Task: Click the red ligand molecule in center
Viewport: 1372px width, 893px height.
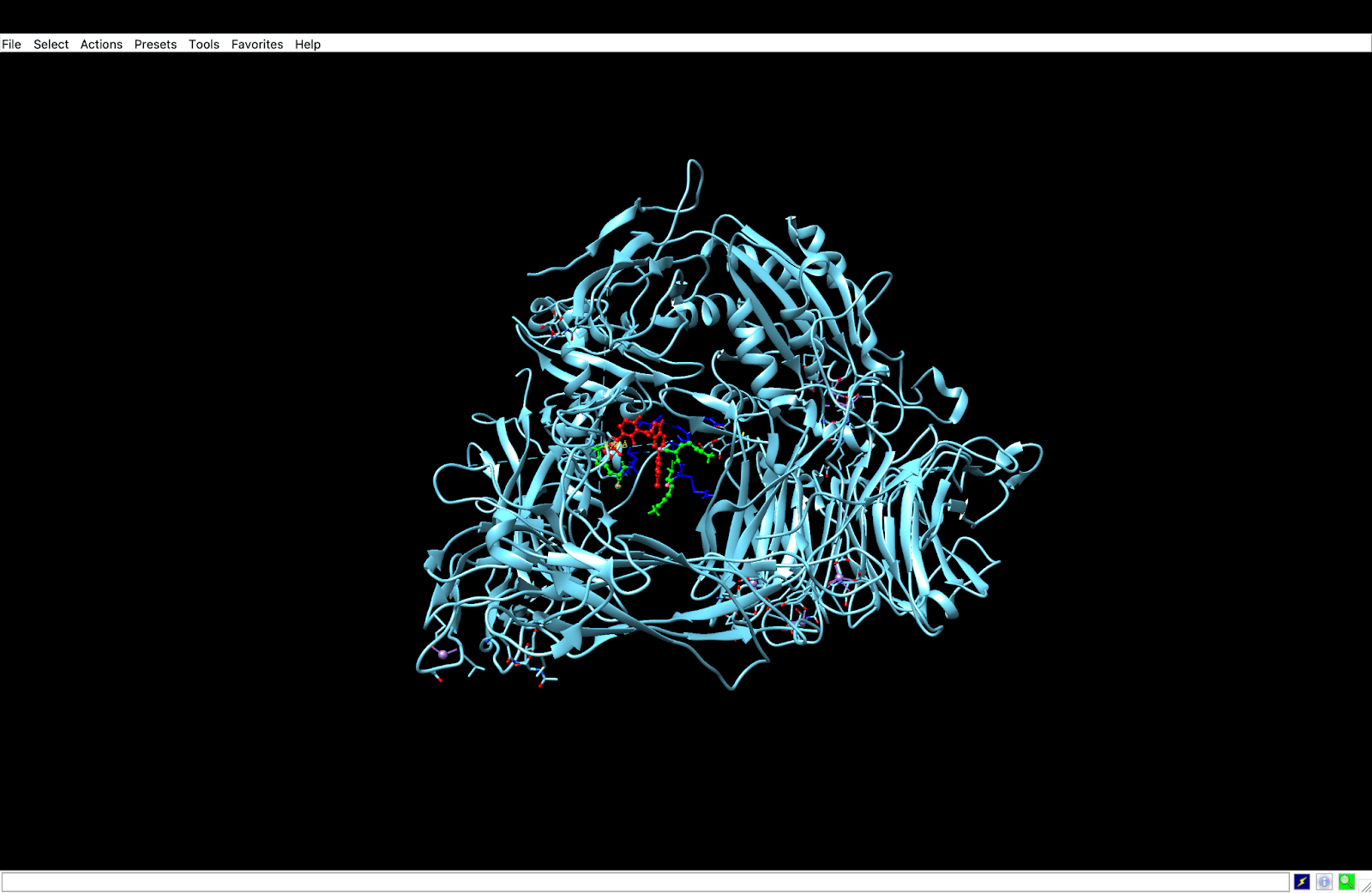Action: pos(636,431)
